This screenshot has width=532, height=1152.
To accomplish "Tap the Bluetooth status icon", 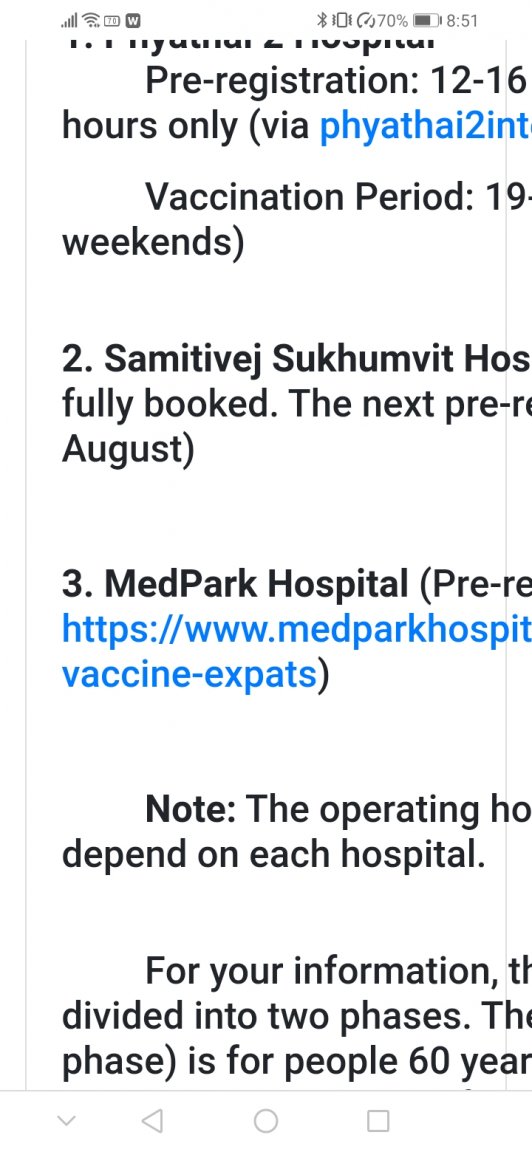I will point(321,21).
